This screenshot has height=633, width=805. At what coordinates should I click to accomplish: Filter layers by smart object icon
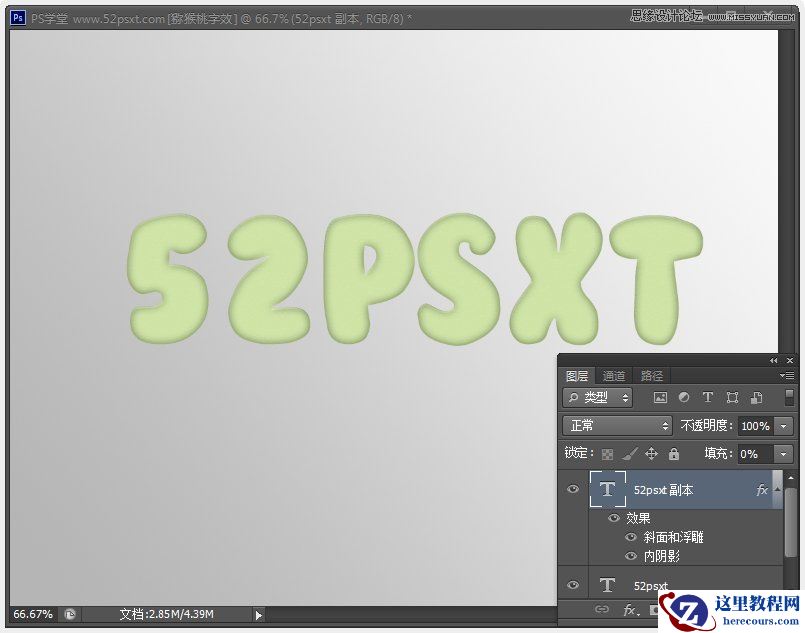point(756,397)
